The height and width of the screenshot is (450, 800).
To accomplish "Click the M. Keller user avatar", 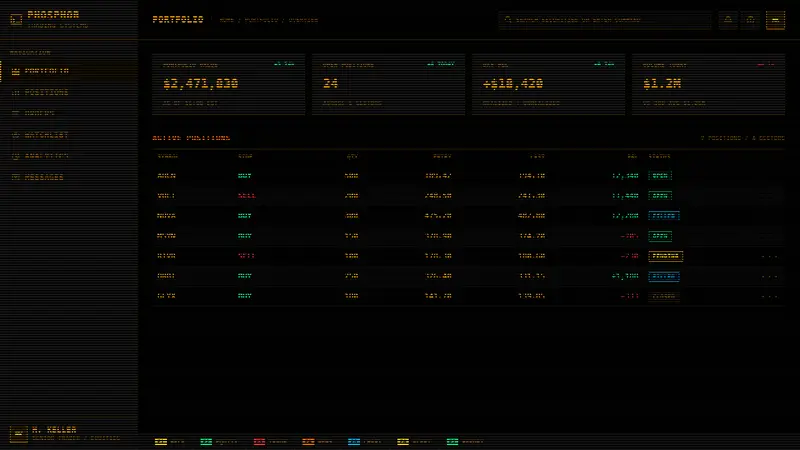I will tap(18, 434).
